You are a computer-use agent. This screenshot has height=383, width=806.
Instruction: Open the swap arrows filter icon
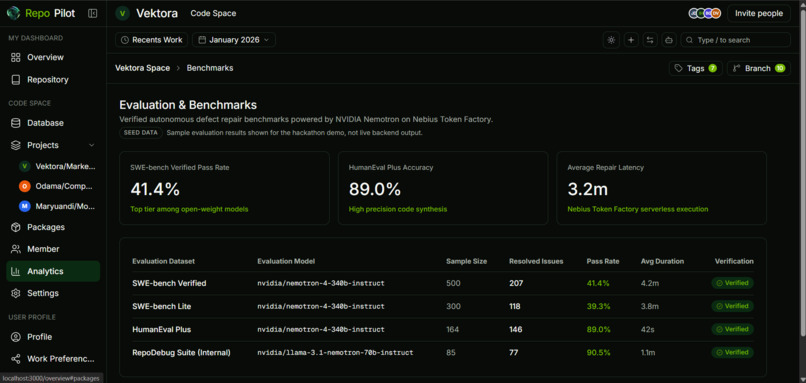650,40
